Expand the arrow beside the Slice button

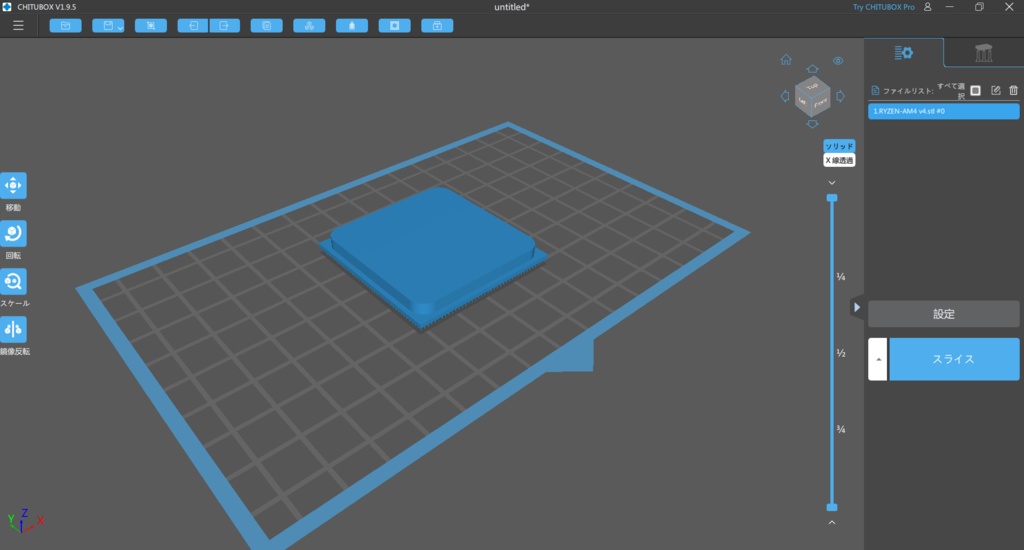point(878,359)
